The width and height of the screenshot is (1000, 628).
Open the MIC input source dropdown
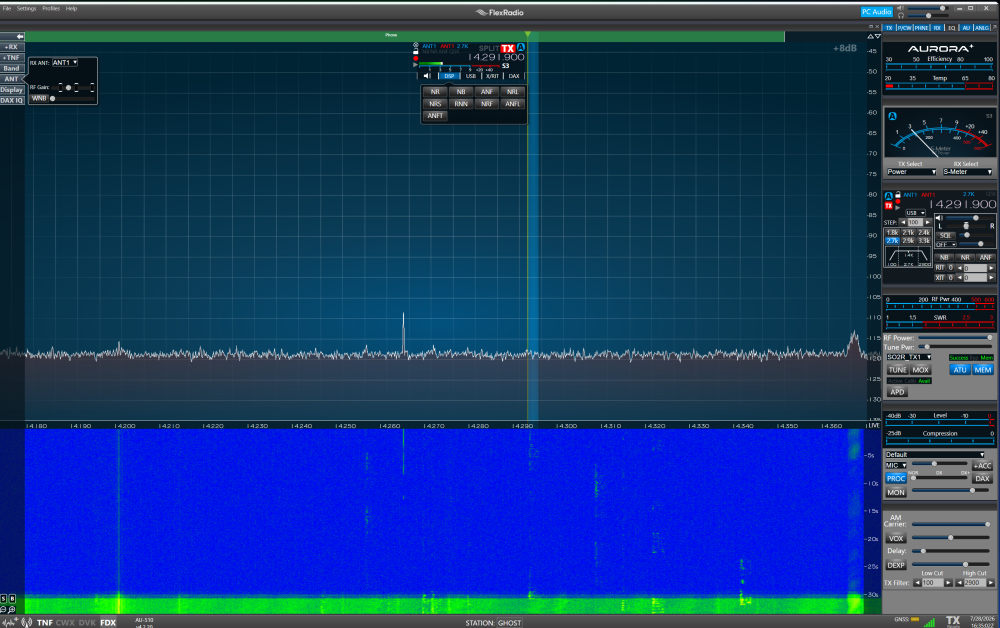pos(895,465)
